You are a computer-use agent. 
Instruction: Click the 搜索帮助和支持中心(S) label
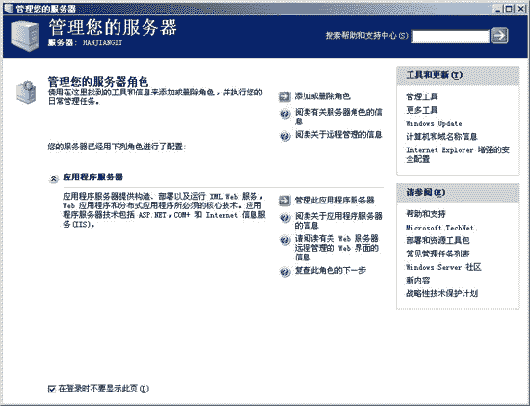point(367,35)
